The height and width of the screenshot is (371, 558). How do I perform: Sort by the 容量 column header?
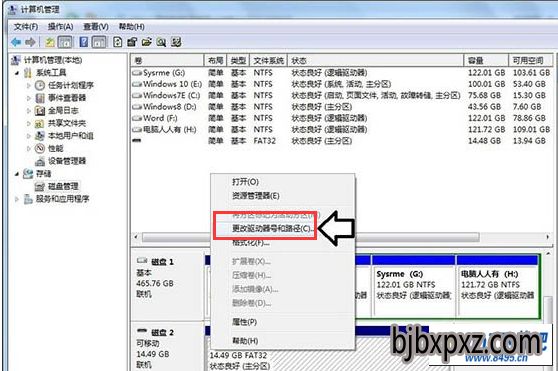(x=486, y=60)
